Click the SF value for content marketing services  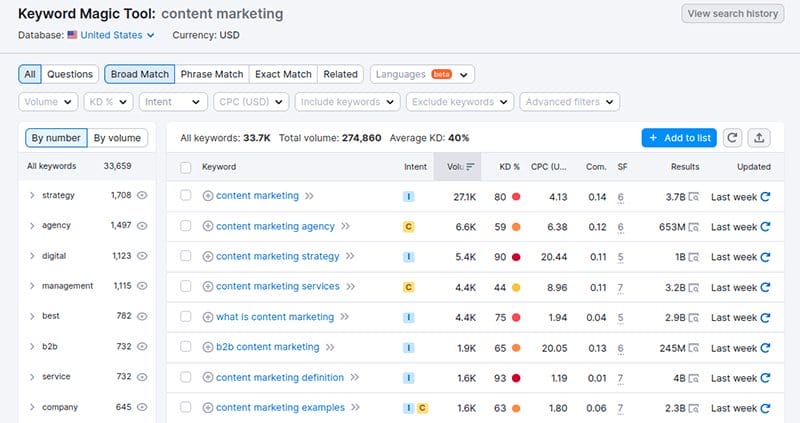620,288
